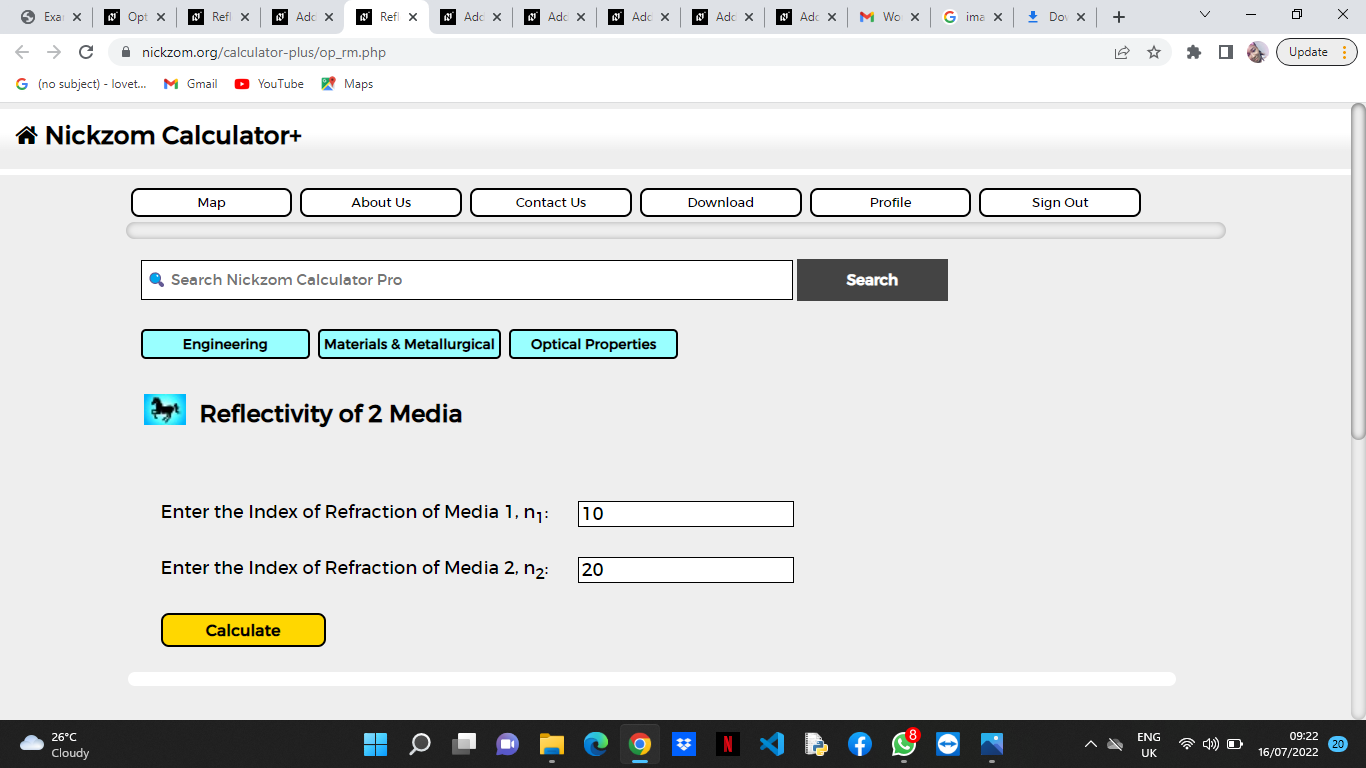1366x768 pixels.
Task: Open the Map menu button
Action: pyautogui.click(x=211, y=202)
